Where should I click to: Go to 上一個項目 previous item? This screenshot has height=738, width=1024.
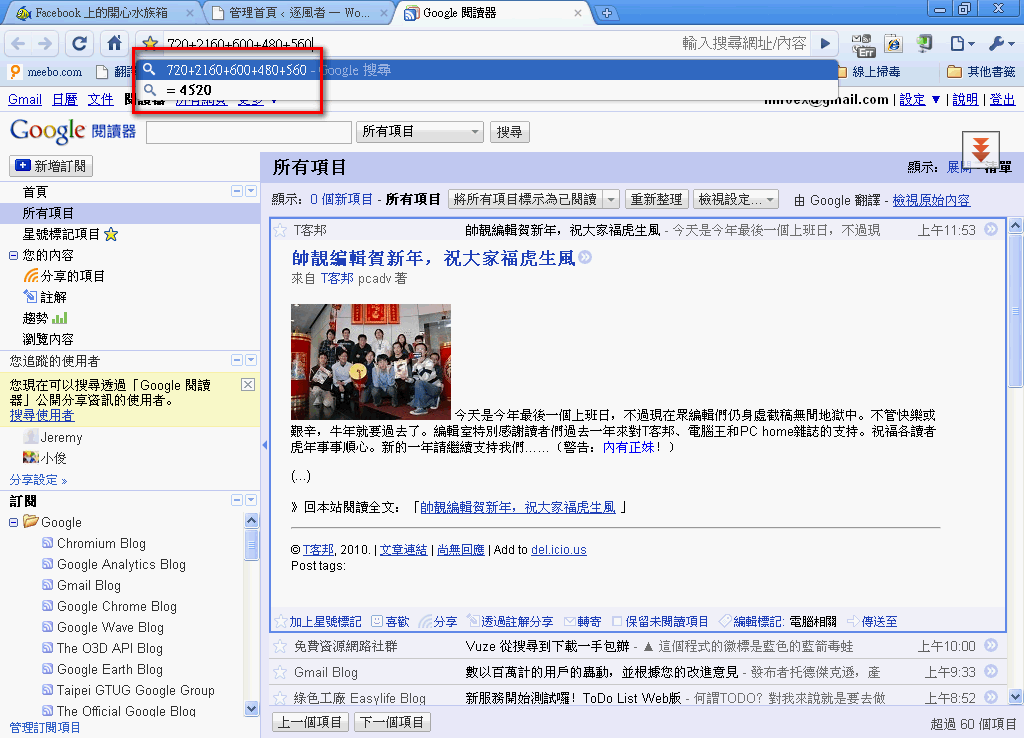[310, 722]
